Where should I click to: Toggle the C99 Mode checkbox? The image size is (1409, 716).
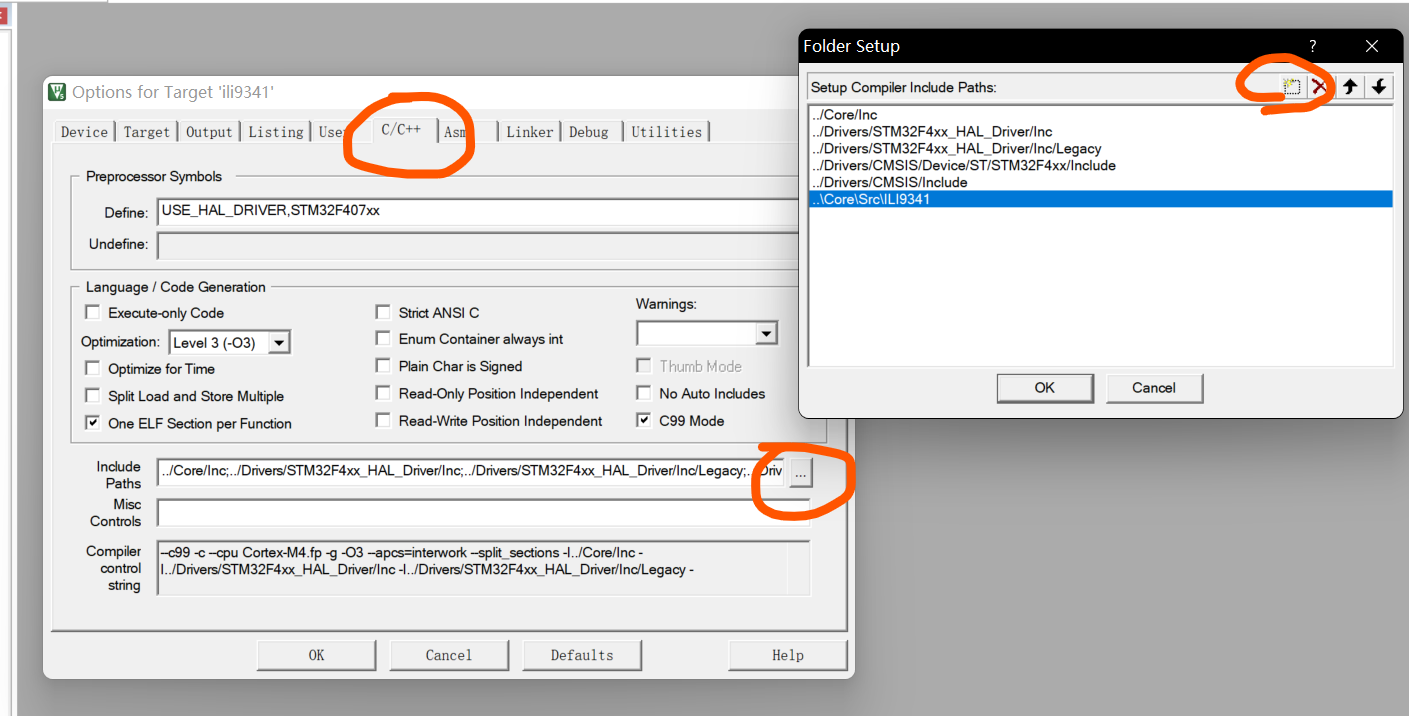[x=643, y=421]
